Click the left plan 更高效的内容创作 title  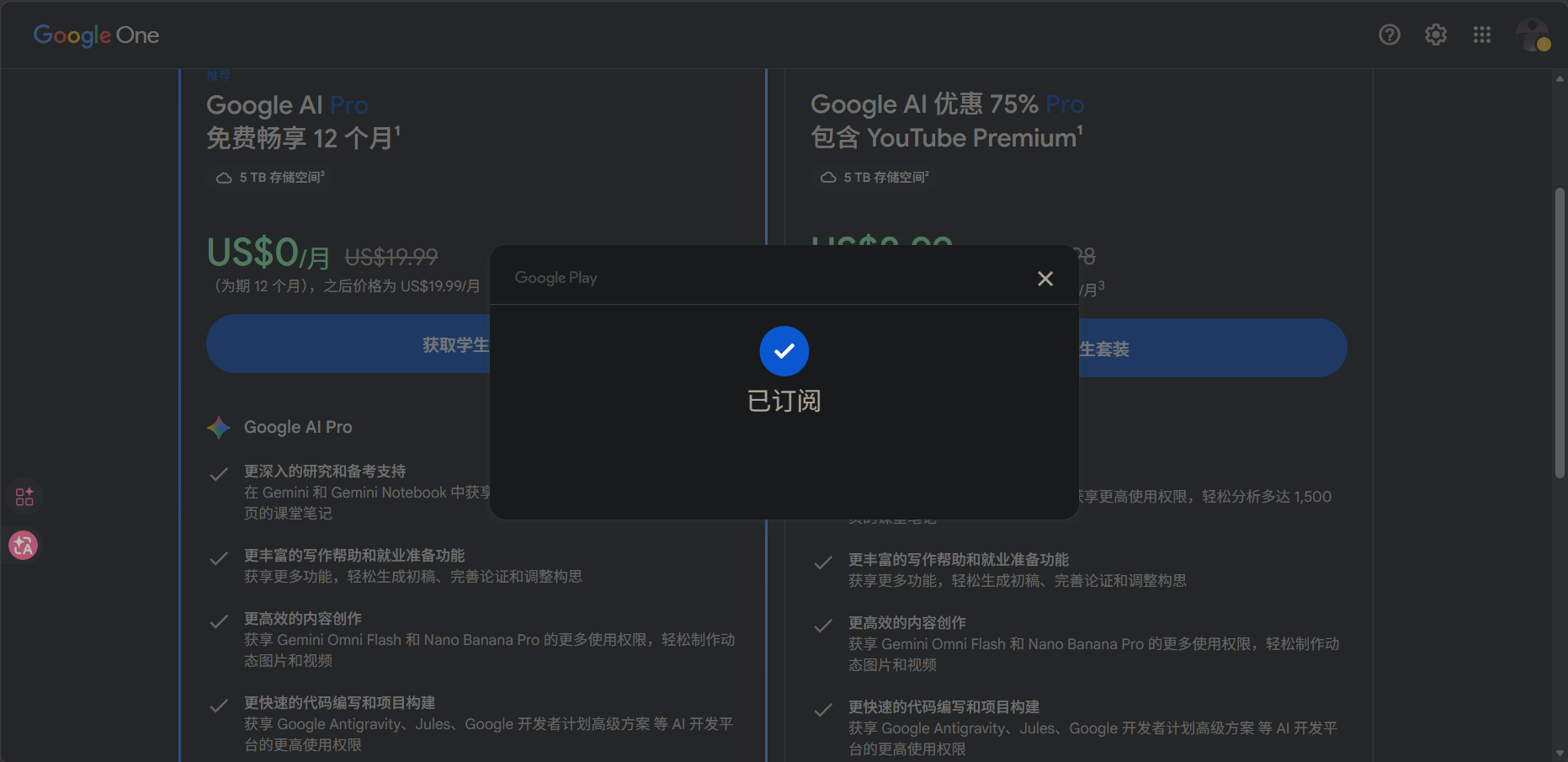click(x=303, y=619)
